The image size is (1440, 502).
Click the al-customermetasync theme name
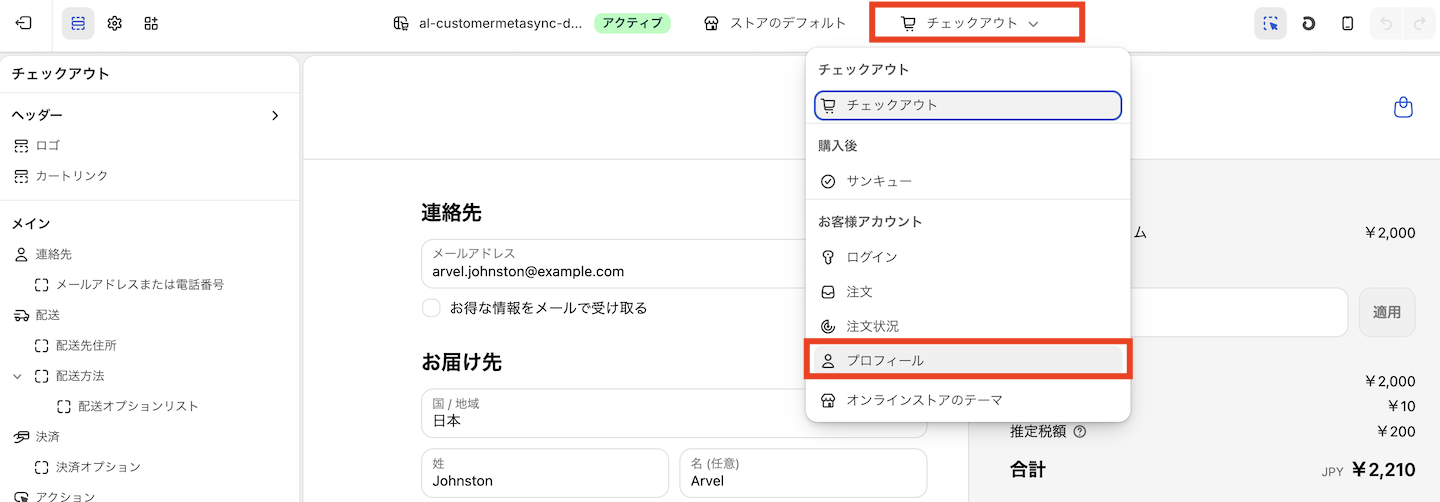(x=501, y=23)
